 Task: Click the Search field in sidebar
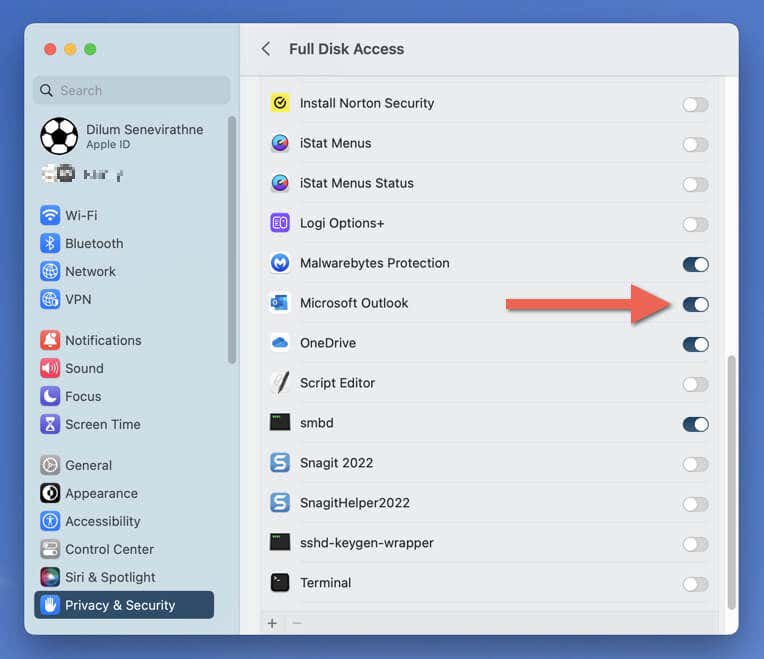(132, 90)
